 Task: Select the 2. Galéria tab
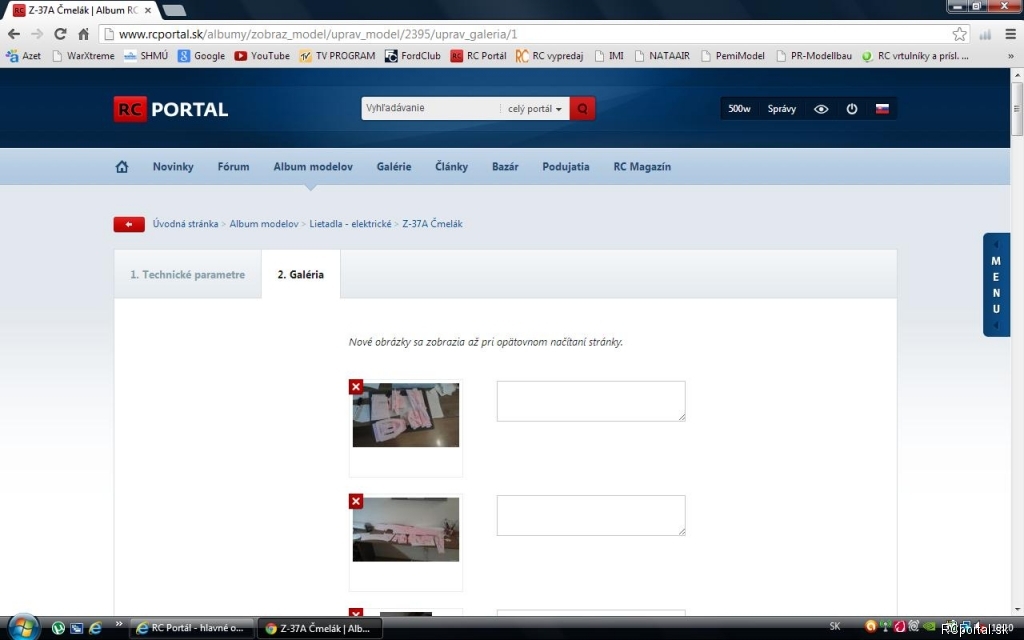pos(300,274)
